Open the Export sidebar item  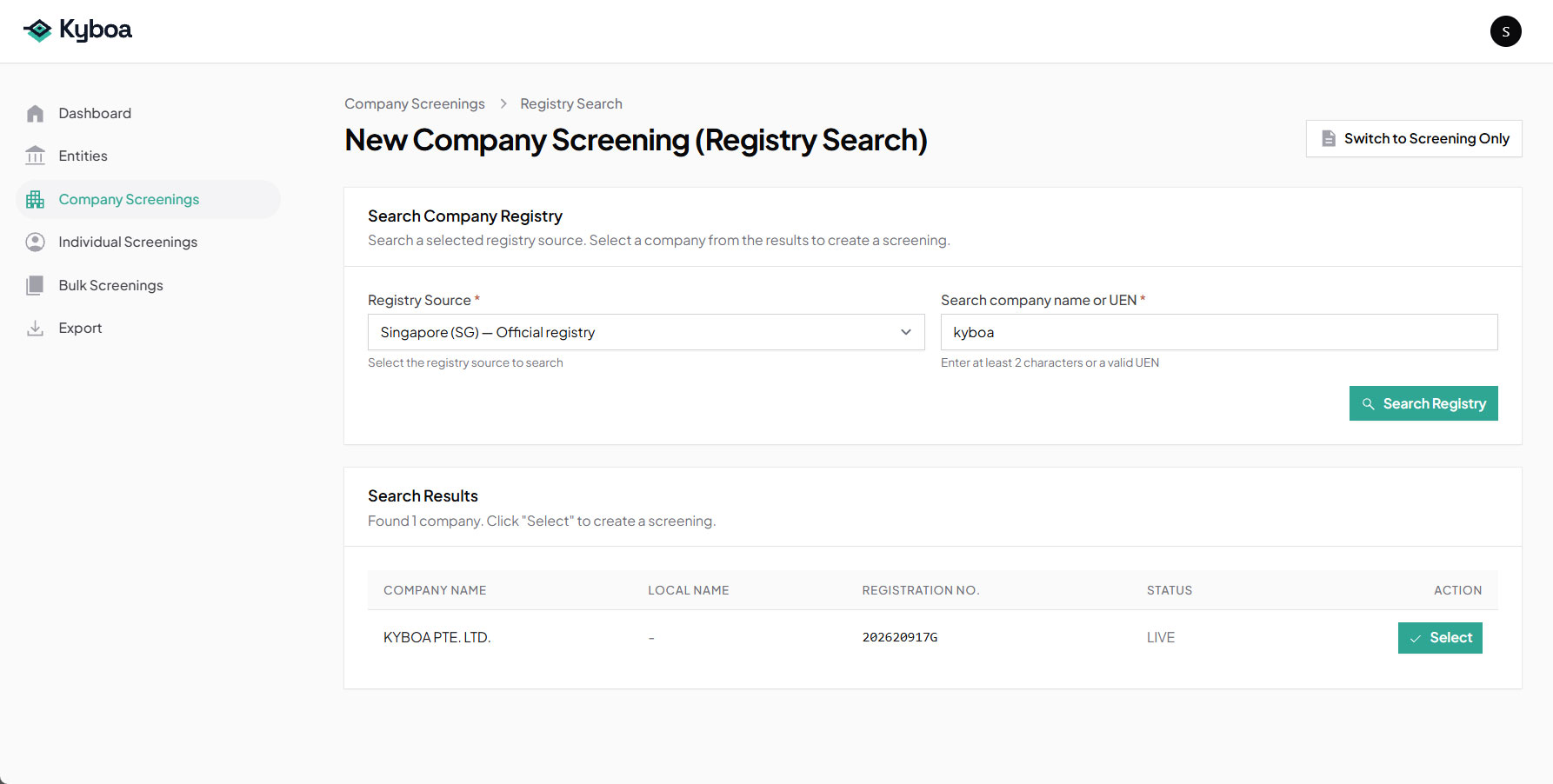148,328
